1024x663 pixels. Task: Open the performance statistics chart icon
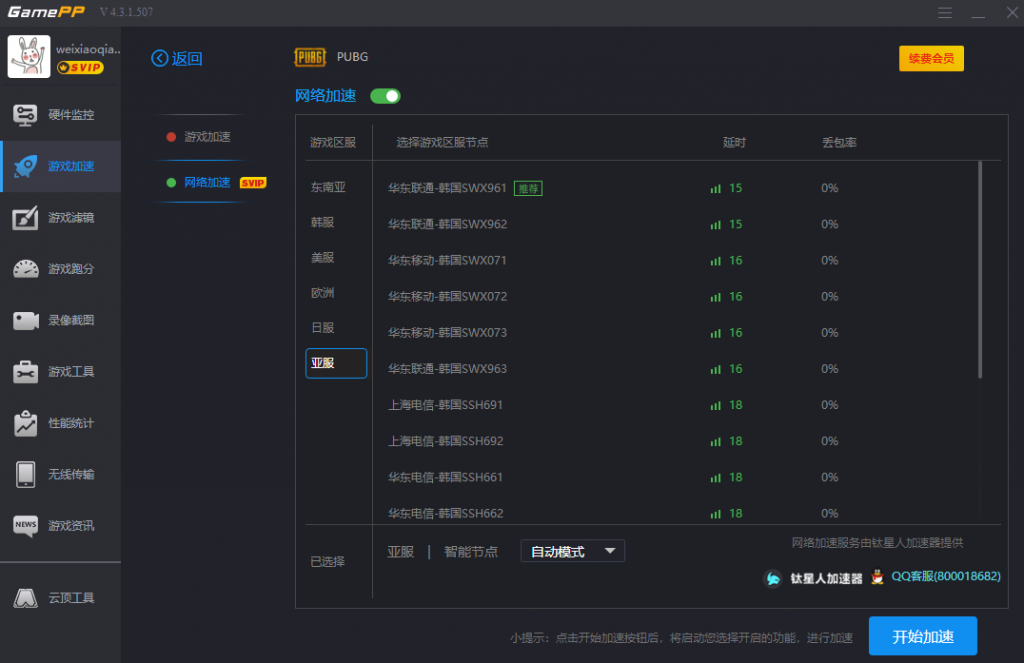25,423
